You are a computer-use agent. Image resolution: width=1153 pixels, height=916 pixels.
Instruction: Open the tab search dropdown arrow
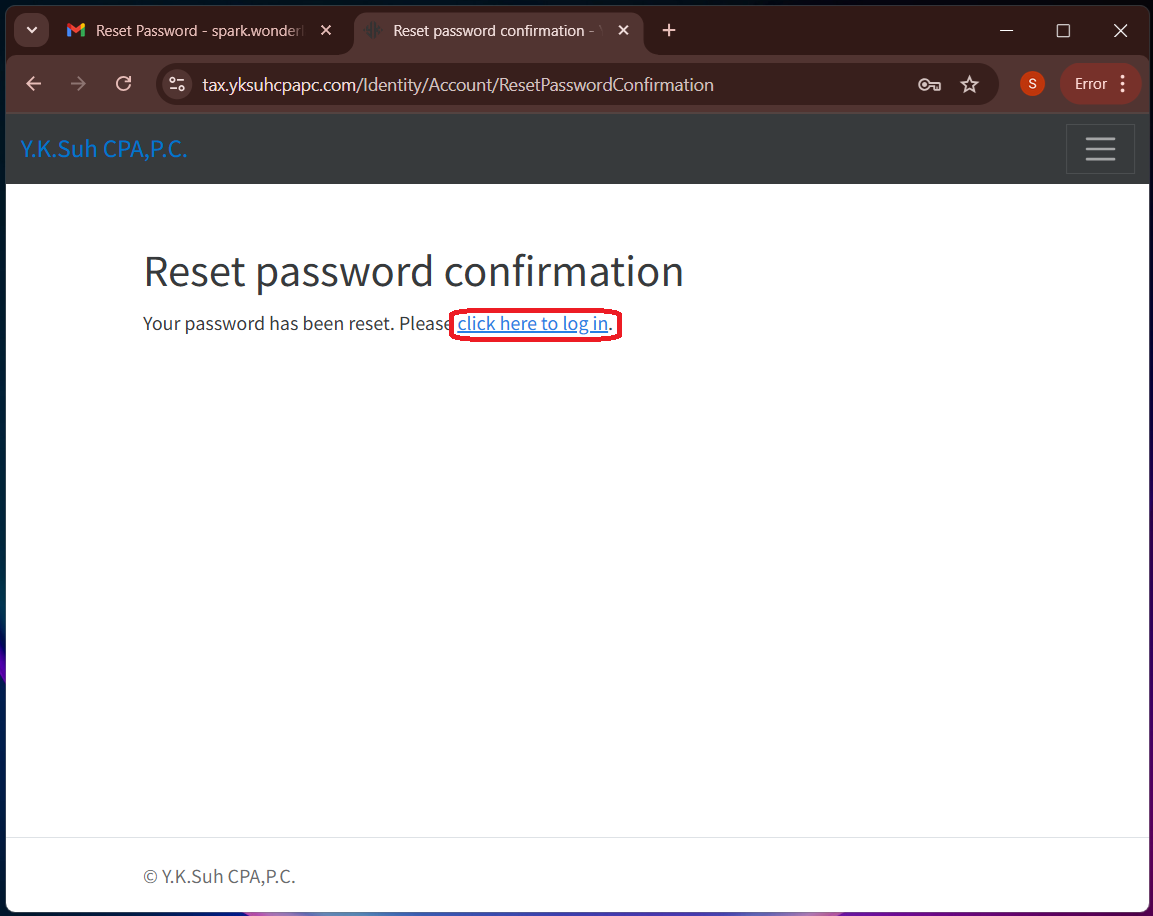[x=32, y=30]
